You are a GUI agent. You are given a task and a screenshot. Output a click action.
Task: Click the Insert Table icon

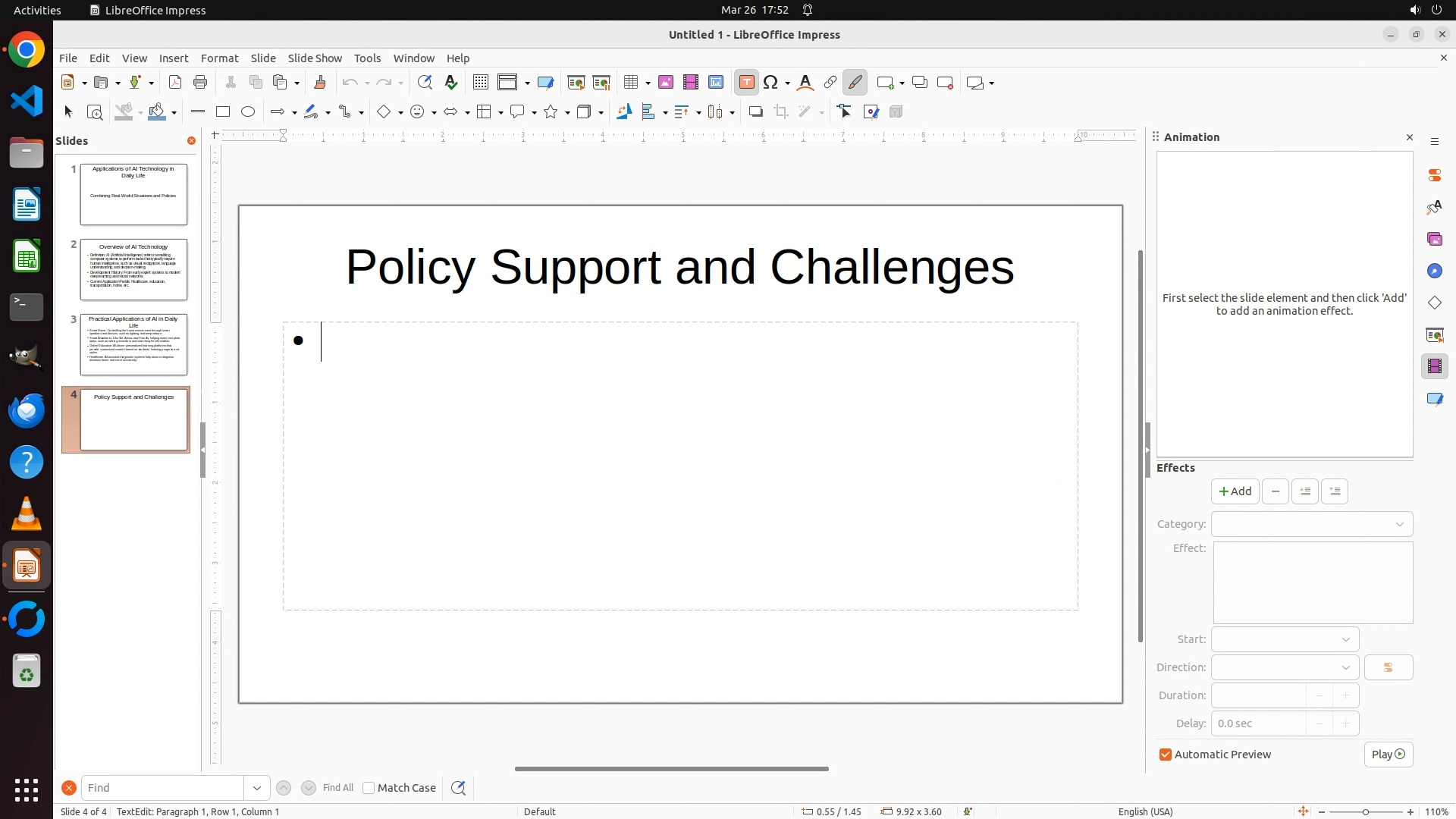tap(630, 83)
